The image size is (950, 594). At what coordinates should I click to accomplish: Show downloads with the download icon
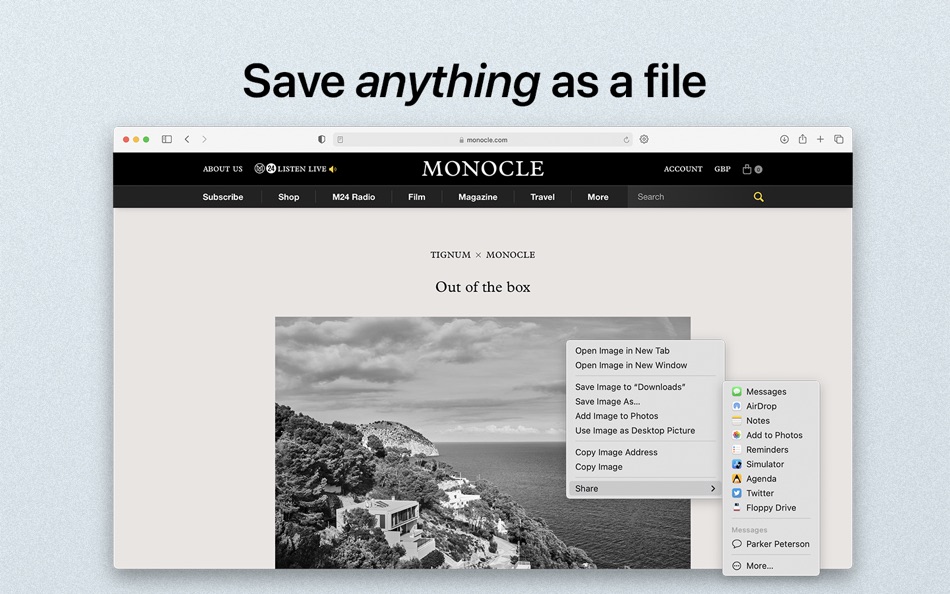click(x=784, y=139)
